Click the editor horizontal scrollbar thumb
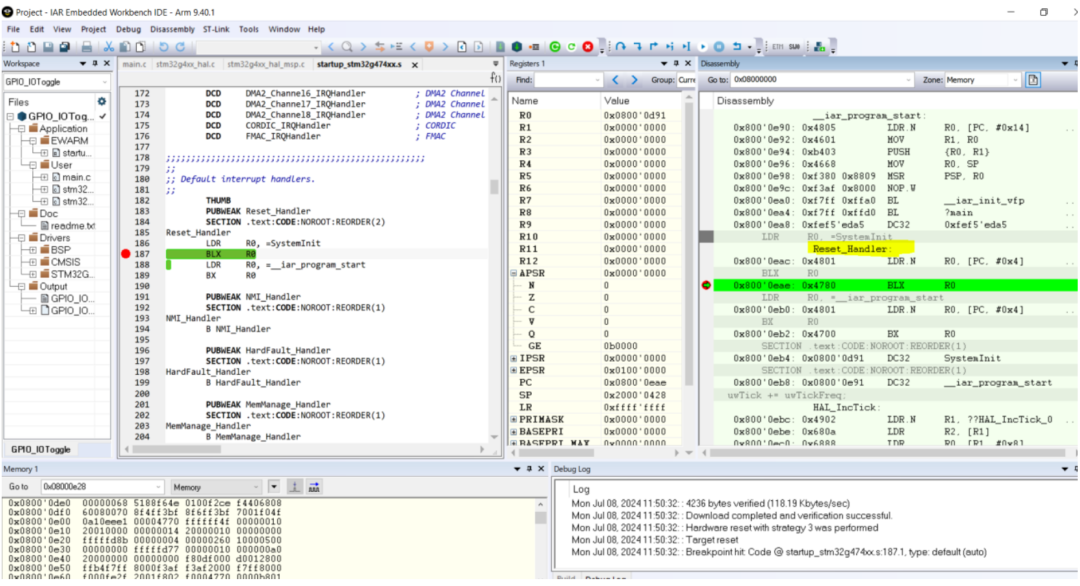1080x586 pixels. click(177, 450)
